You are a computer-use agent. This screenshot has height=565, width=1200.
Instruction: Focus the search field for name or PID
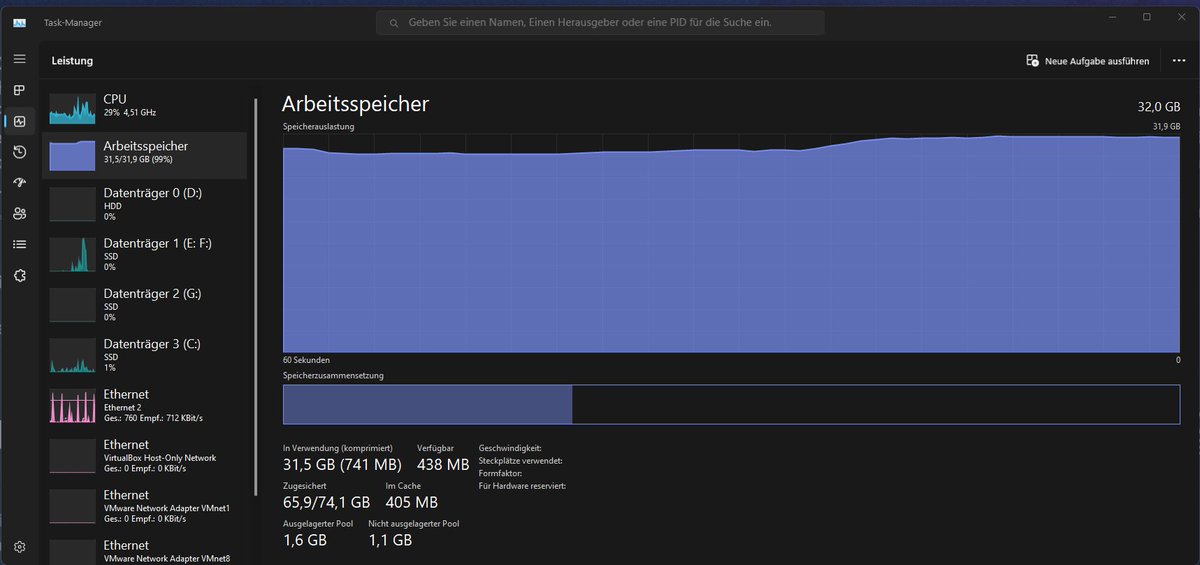tap(600, 22)
